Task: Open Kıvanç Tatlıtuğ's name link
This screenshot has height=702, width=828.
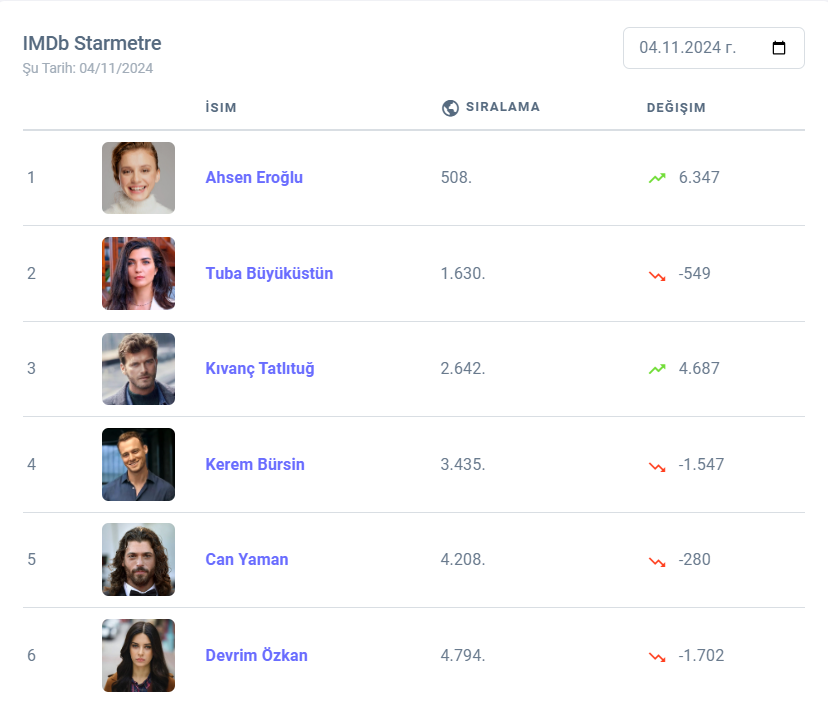Action: (260, 369)
